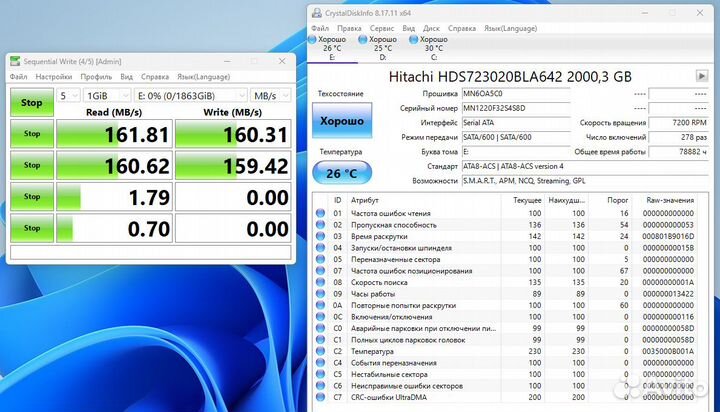
Task: Open Язык(Language) menu in CrystalDiskMark
Action: (x=203, y=77)
